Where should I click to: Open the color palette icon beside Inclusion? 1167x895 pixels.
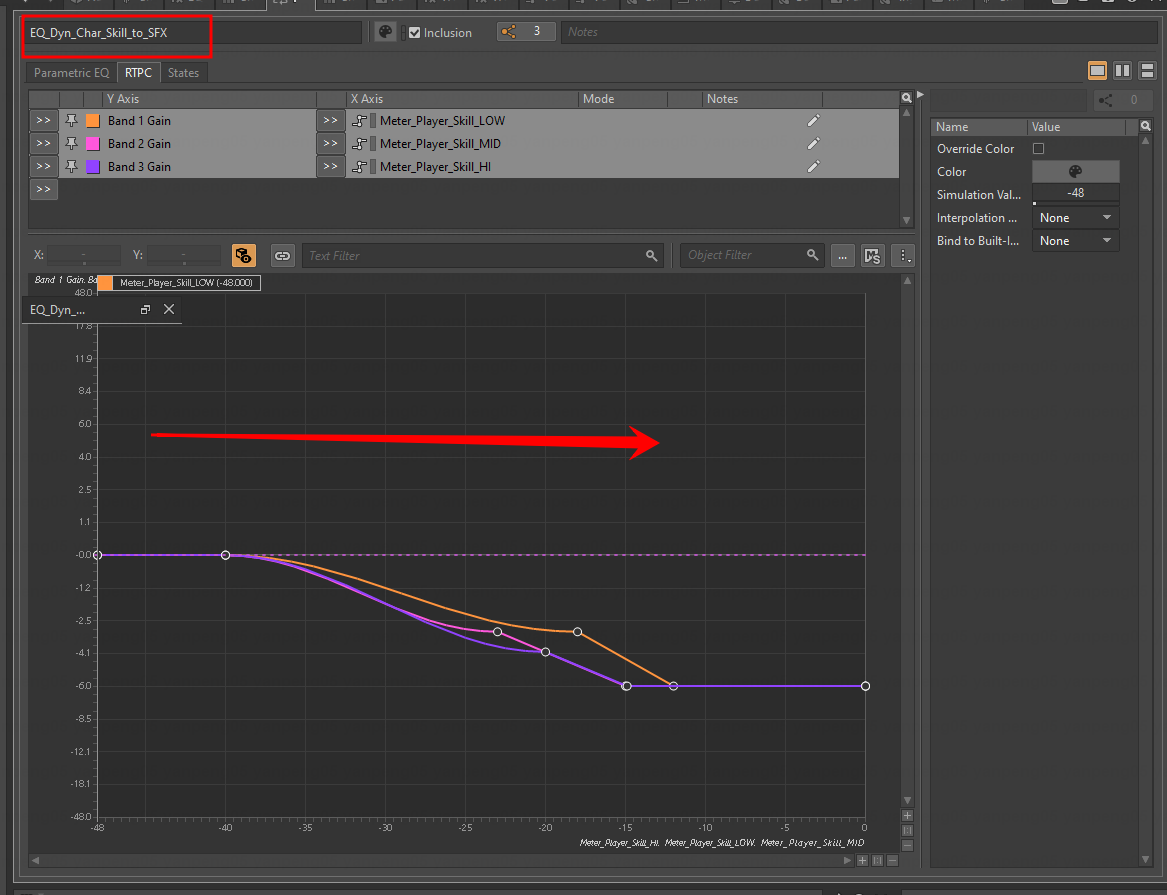click(x=385, y=32)
